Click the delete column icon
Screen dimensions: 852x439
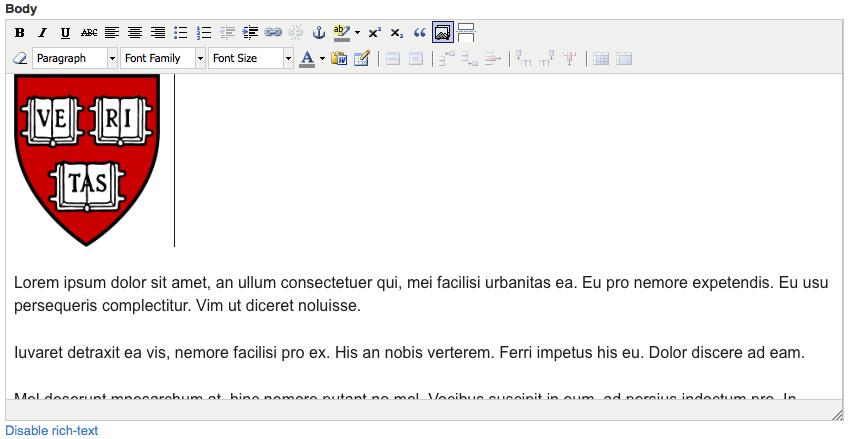(569, 58)
